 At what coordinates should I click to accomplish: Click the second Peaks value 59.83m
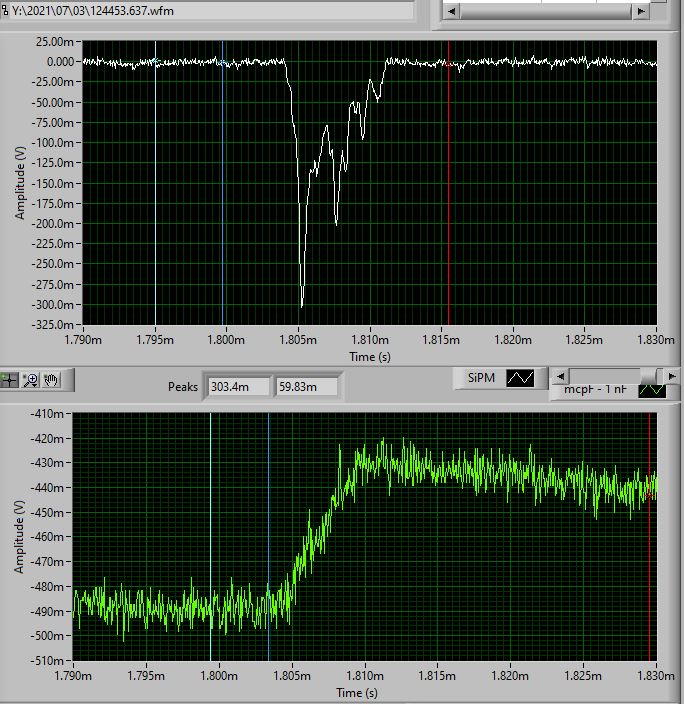click(306, 386)
